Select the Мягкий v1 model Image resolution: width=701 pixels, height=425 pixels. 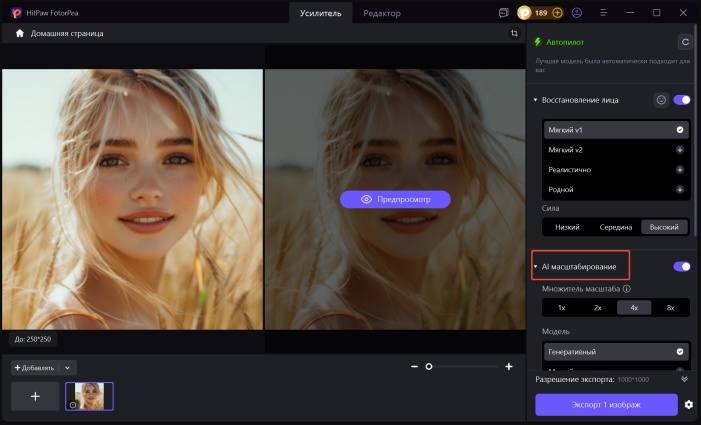click(616, 130)
